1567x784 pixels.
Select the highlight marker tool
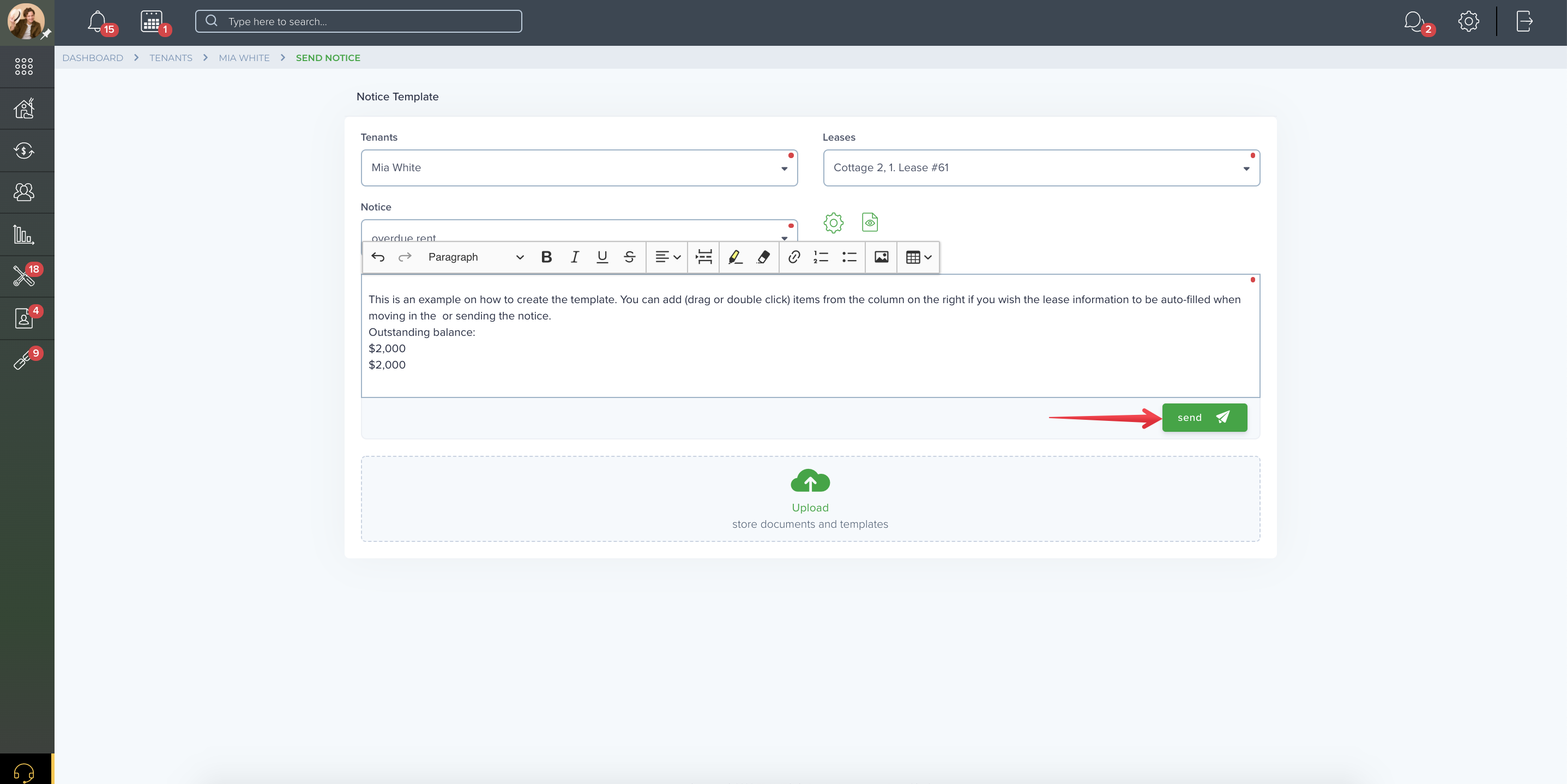(735, 257)
